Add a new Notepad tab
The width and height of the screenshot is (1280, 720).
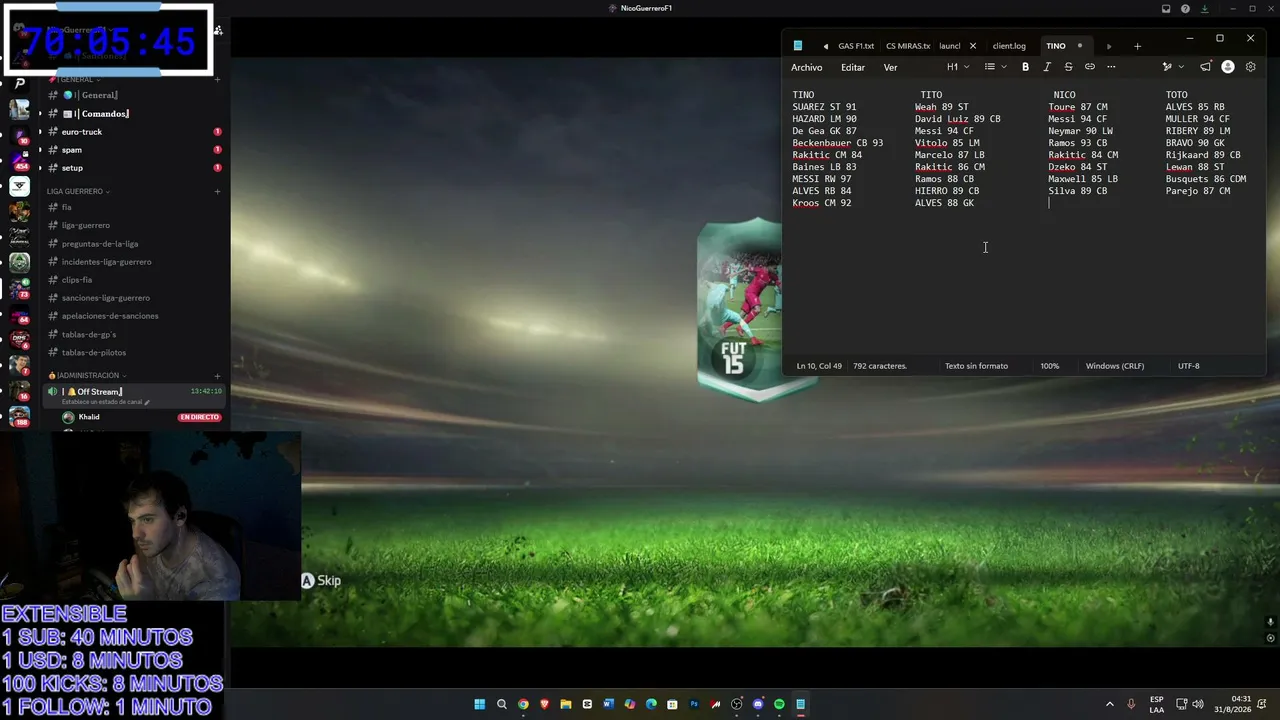coord(1137,46)
